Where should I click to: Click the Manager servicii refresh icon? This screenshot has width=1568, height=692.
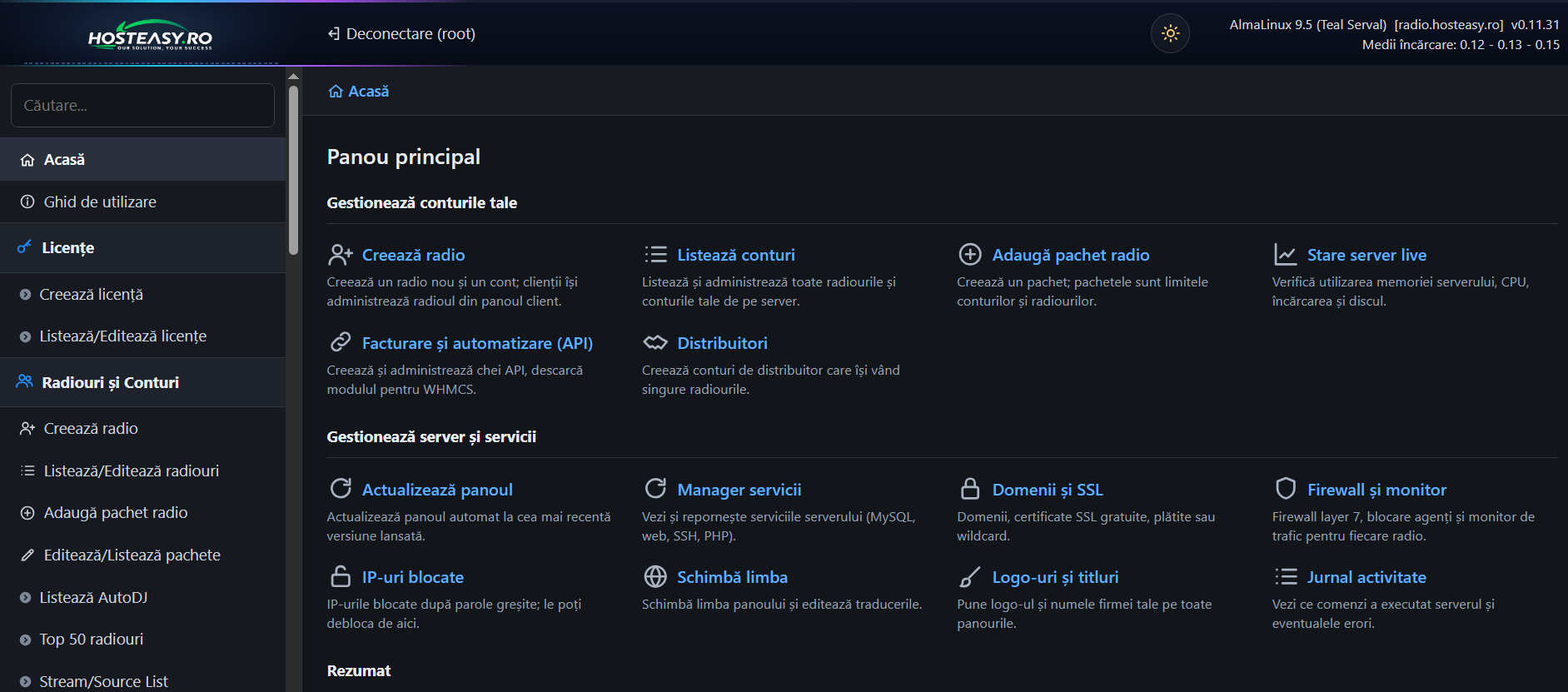coord(655,489)
